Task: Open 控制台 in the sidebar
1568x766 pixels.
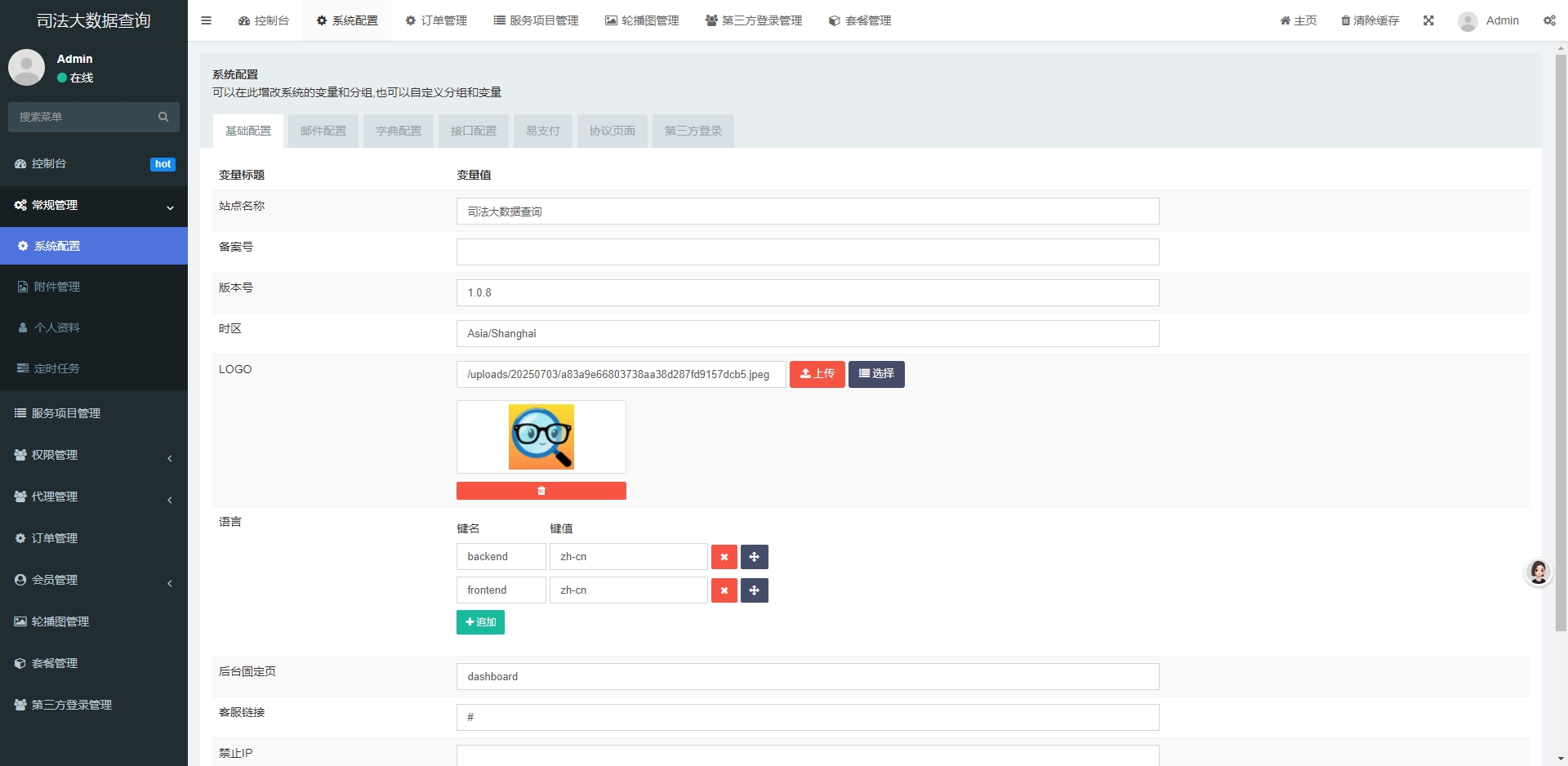Action: (x=94, y=163)
